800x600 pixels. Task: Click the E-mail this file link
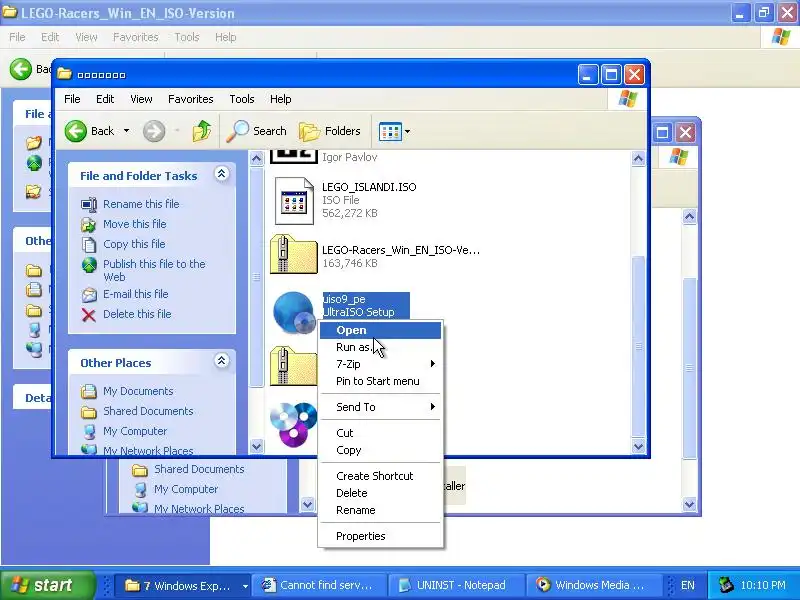click(136, 294)
